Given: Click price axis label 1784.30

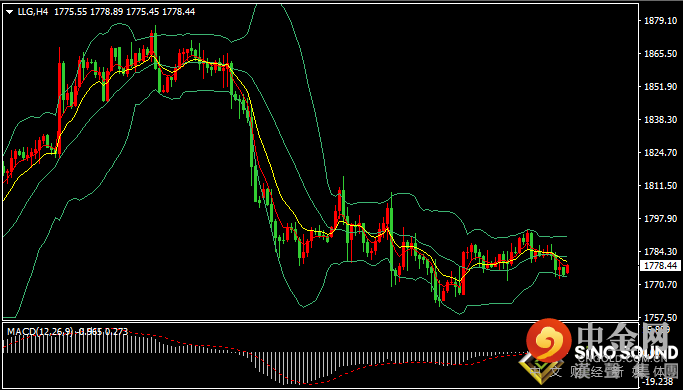Looking at the screenshot, I should coord(660,251).
